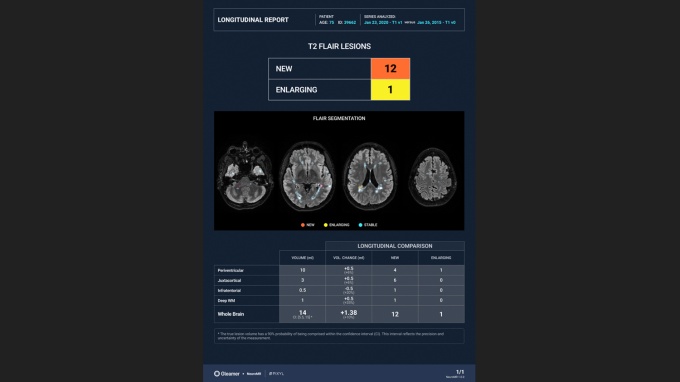This screenshot has width=680, height=382.
Task: Click Juxtacortical volume change +0.5
Action: [x=349, y=279]
